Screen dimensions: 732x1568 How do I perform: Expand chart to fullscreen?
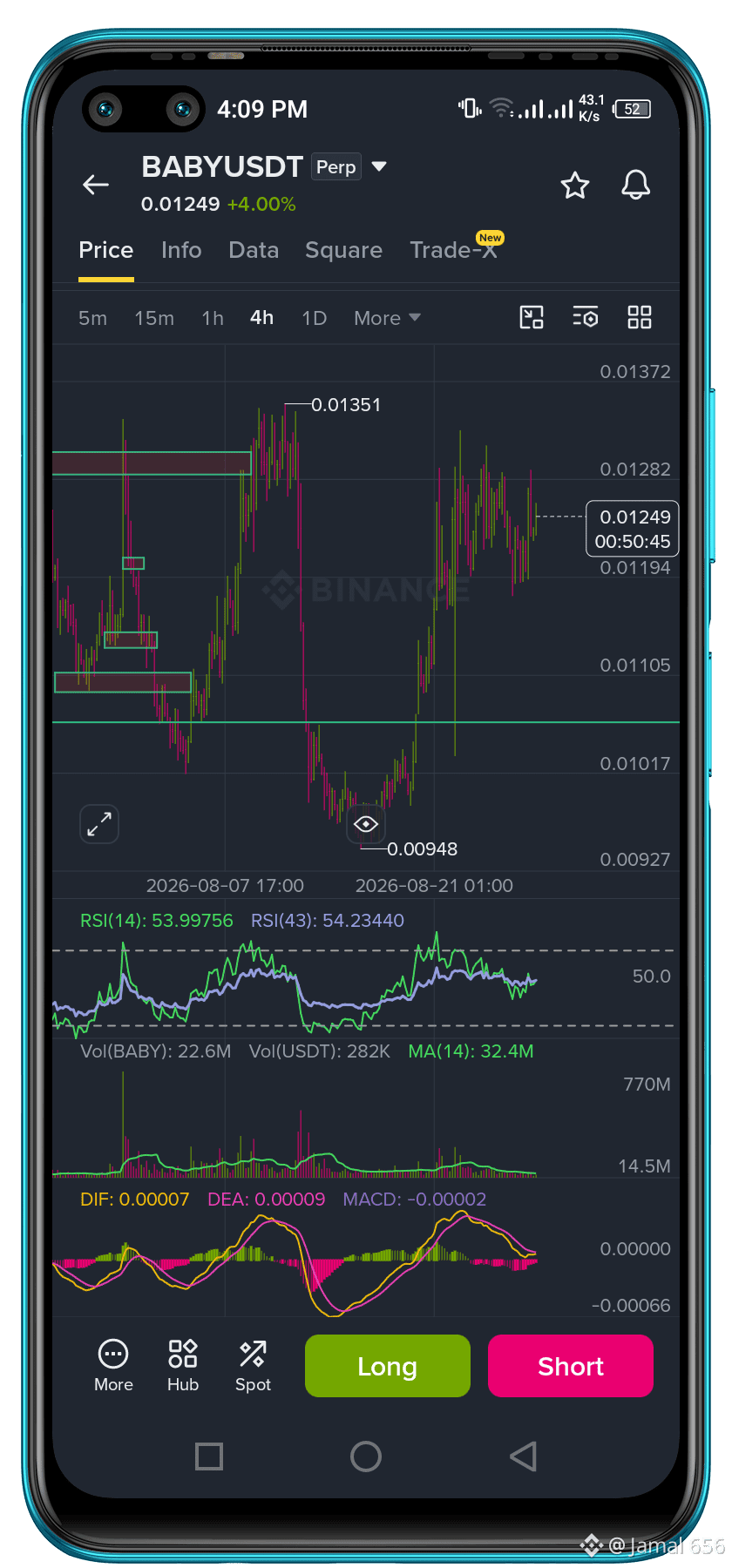[x=99, y=823]
